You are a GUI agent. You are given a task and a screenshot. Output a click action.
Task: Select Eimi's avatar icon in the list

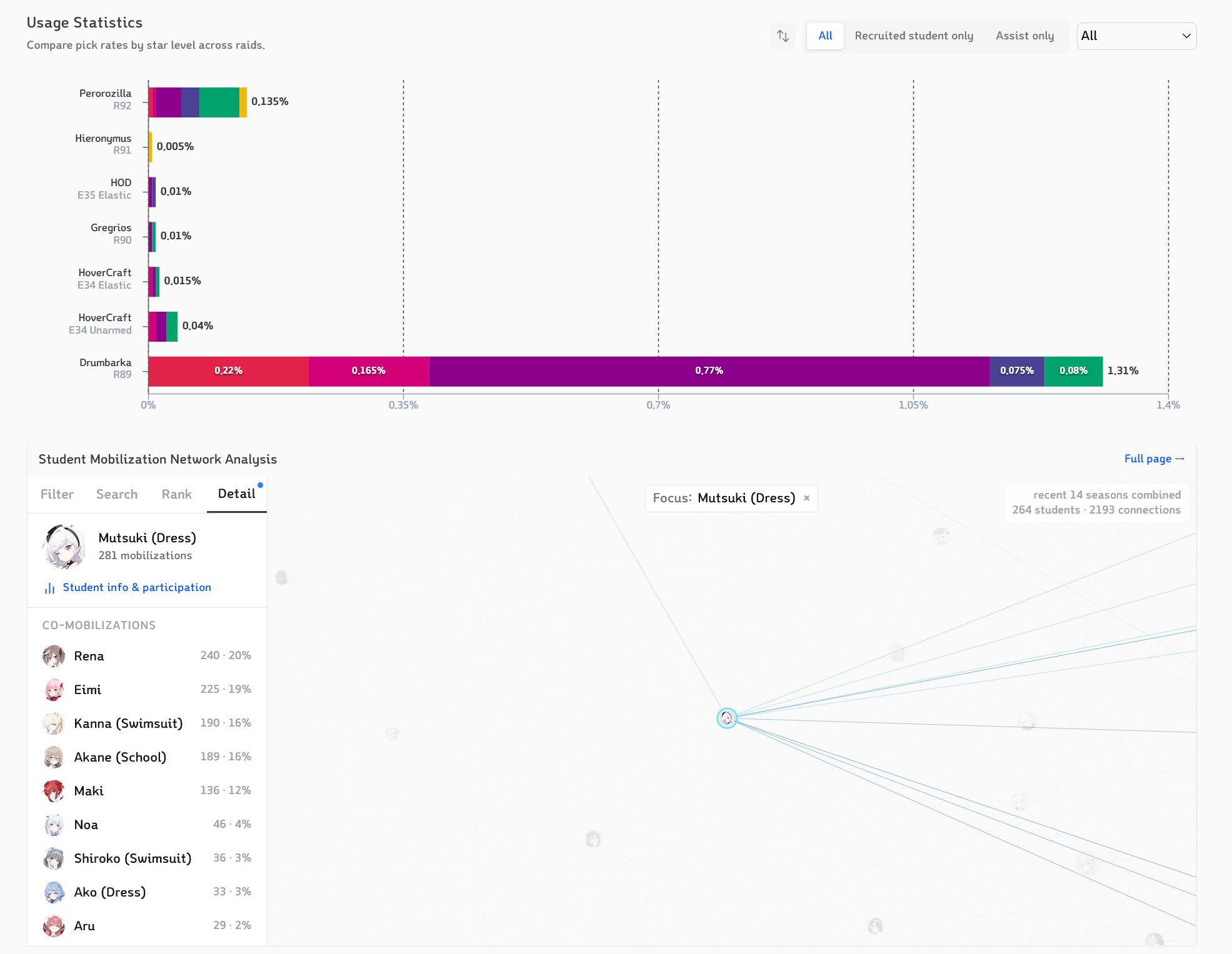tap(54, 690)
